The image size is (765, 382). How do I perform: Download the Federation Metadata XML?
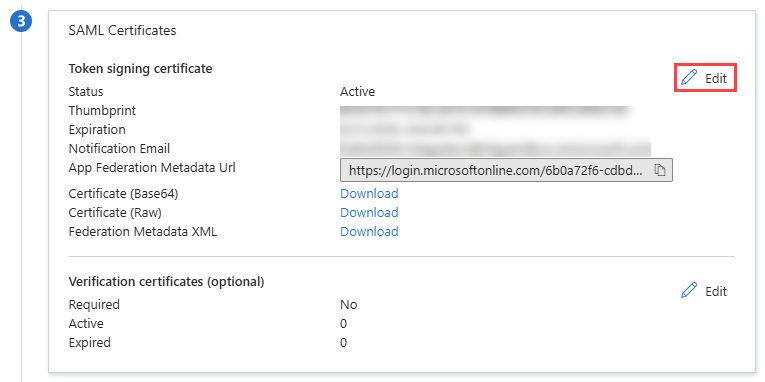[369, 231]
